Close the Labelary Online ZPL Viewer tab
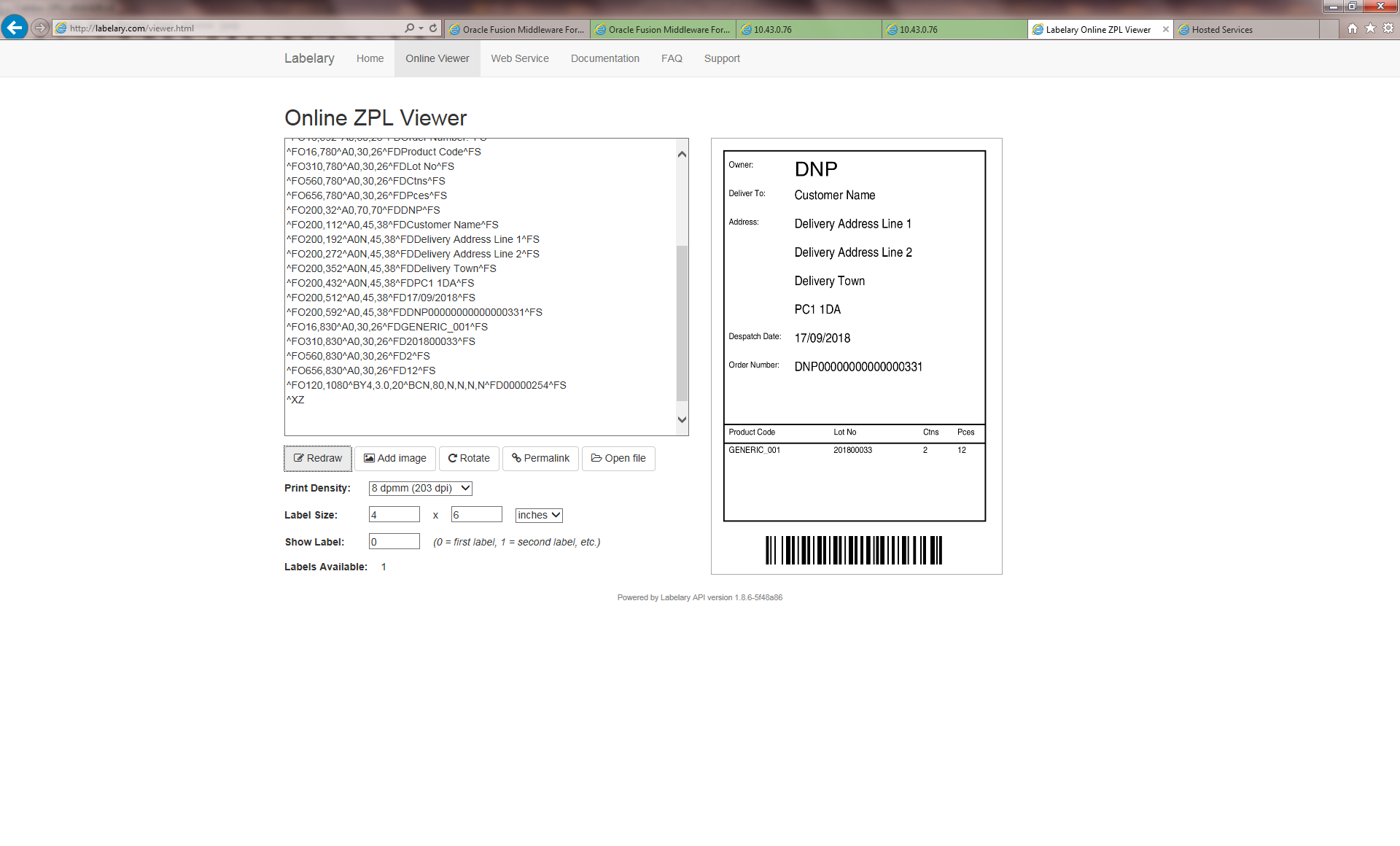This screenshot has height=846, width=1400. (x=1165, y=29)
